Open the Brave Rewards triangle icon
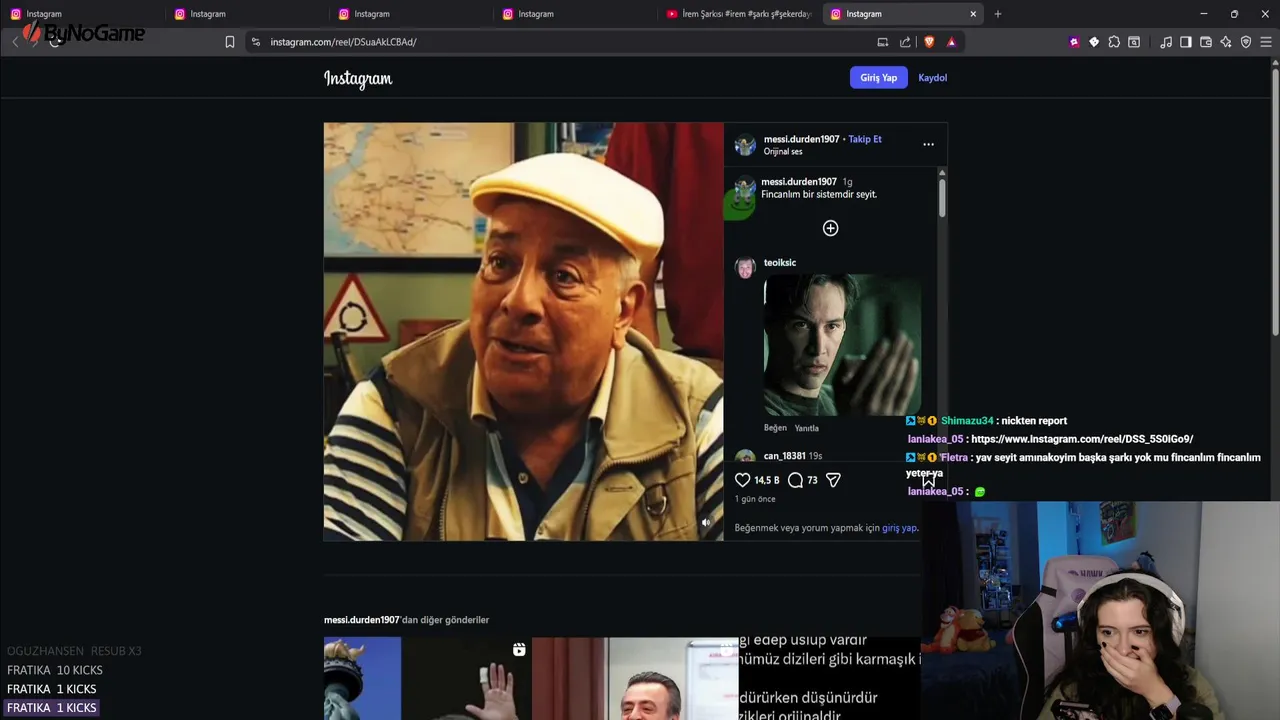The height and width of the screenshot is (720, 1280). 951,42
